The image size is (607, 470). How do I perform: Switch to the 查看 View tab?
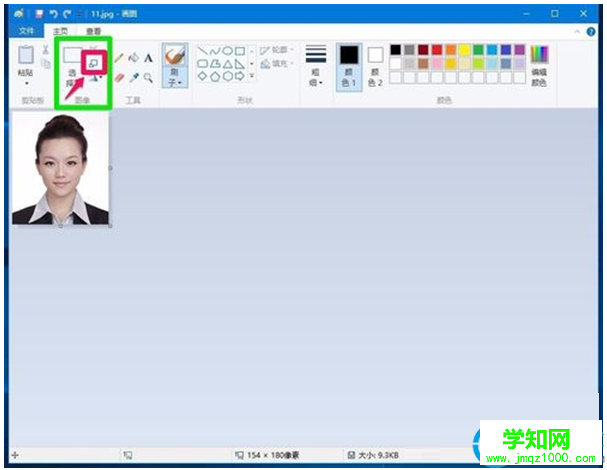[x=93, y=31]
